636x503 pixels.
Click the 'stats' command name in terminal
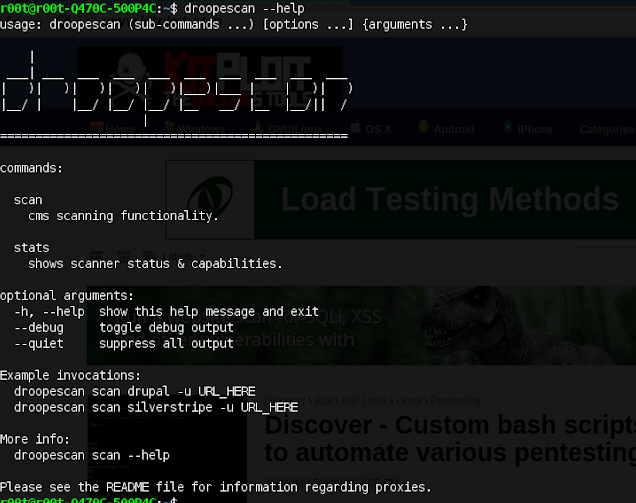point(31,248)
